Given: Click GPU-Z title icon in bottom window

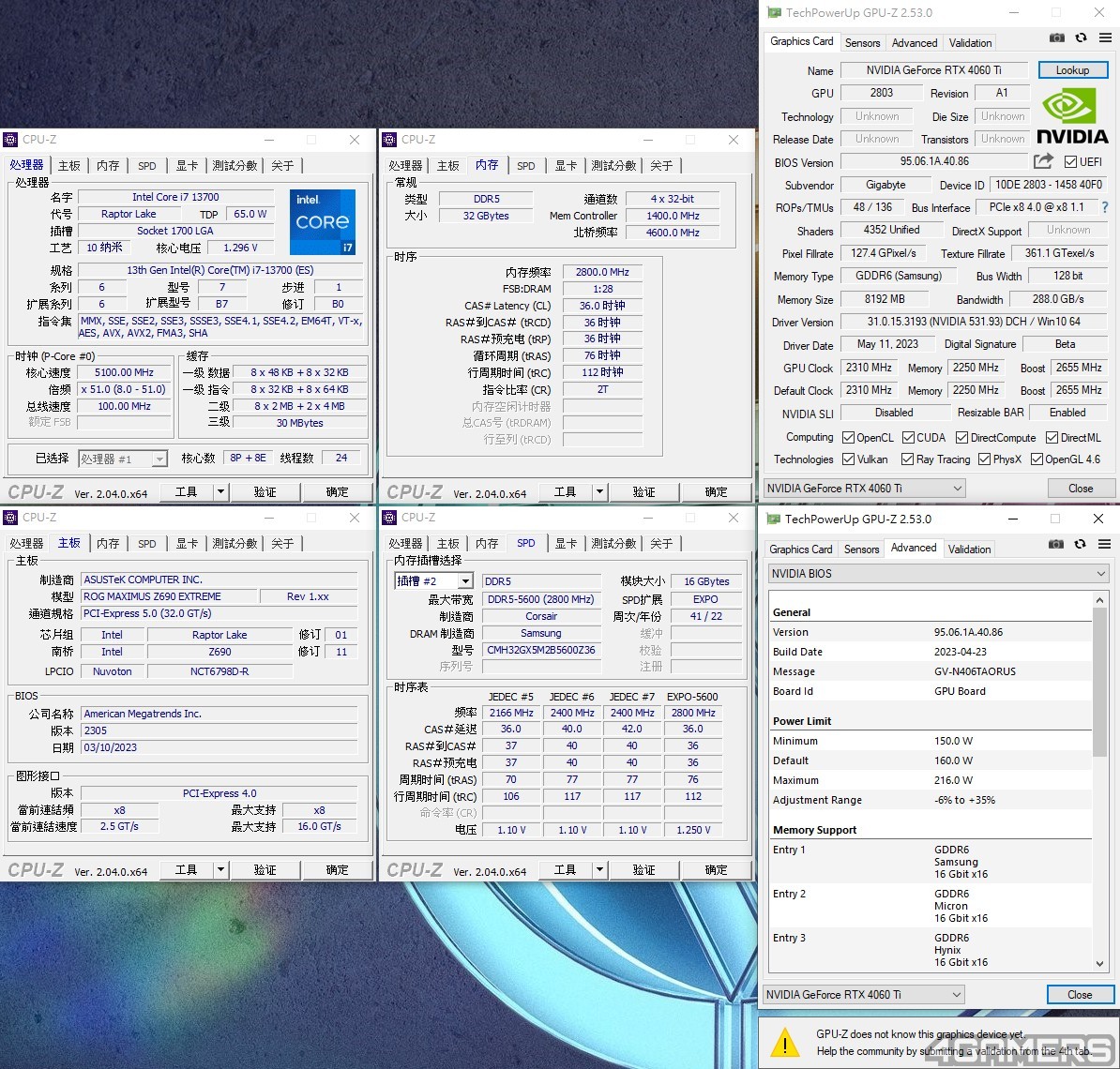Looking at the screenshot, I should click(x=774, y=519).
